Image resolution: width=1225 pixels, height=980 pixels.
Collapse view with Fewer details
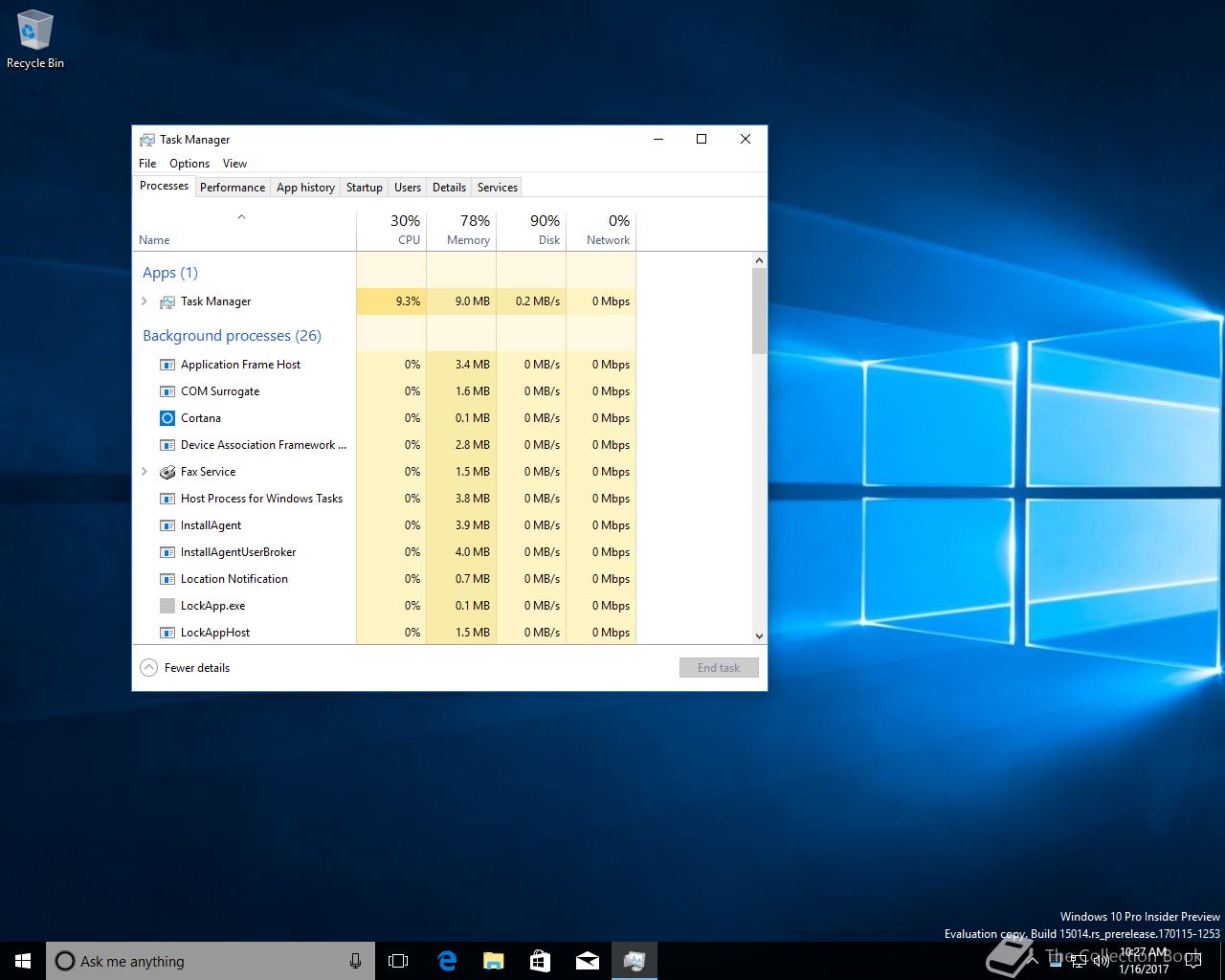tap(186, 668)
